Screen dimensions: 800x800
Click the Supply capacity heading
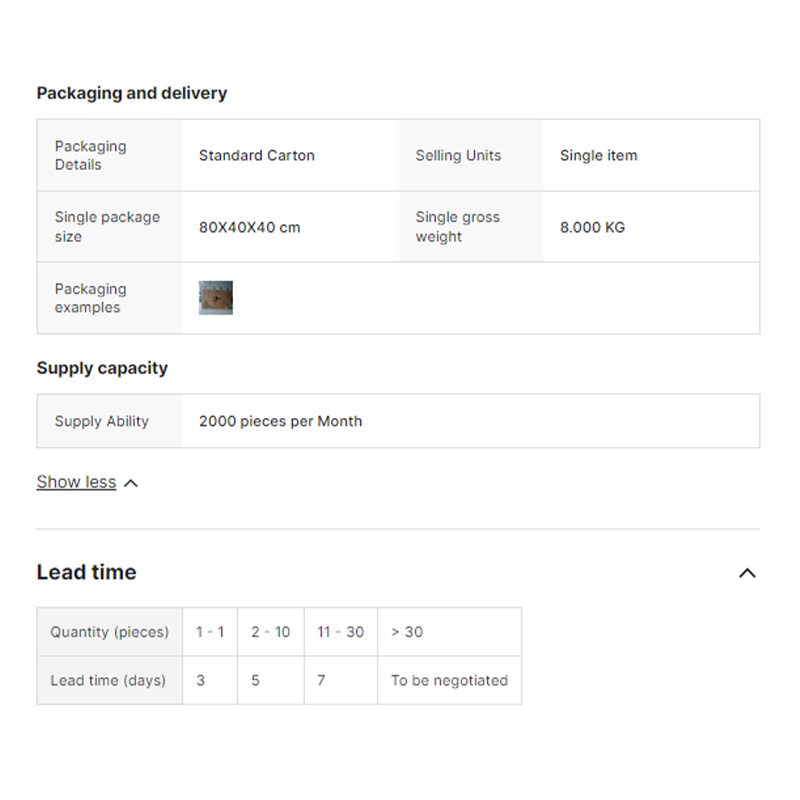click(102, 368)
